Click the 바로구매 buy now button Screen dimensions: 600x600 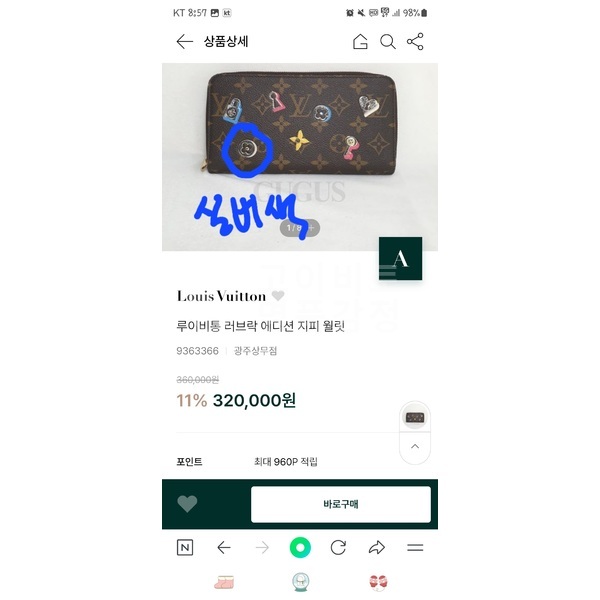coord(341,504)
